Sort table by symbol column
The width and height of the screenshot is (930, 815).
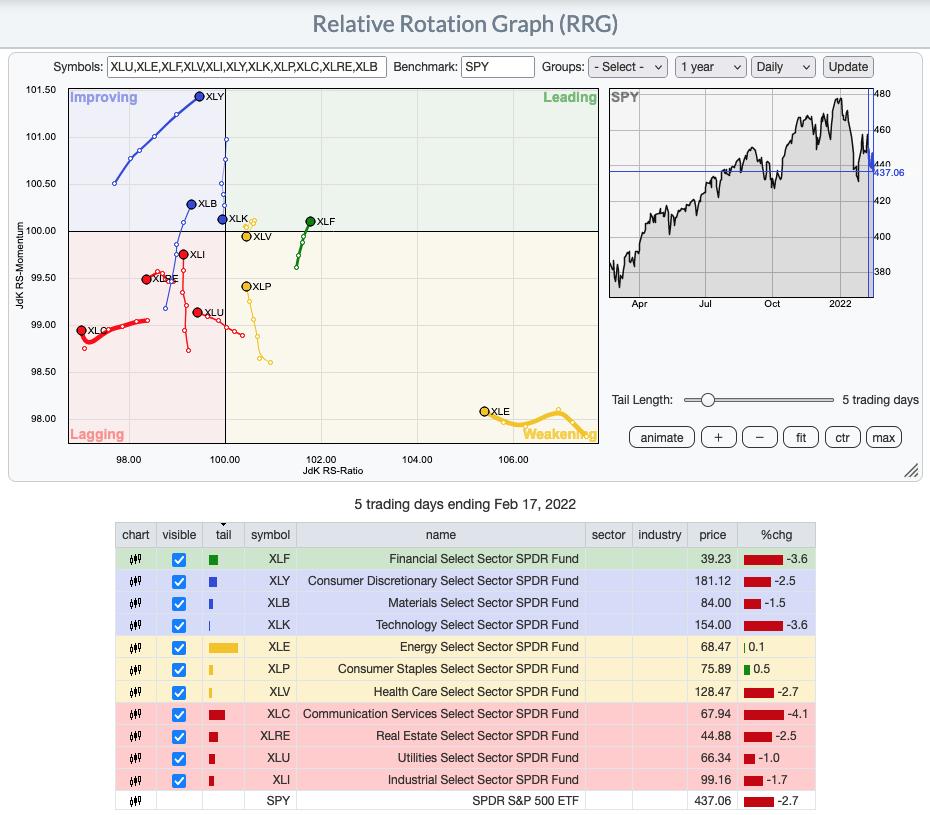pos(270,534)
